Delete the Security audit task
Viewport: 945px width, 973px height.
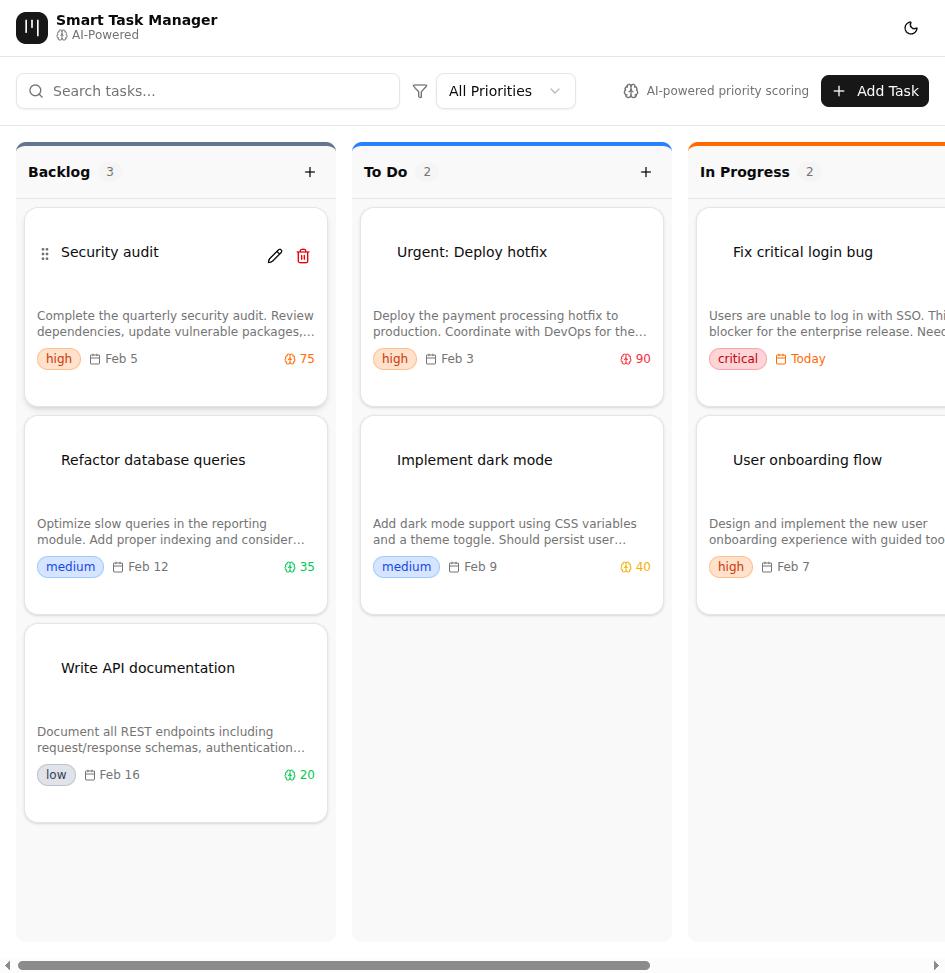click(303, 256)
